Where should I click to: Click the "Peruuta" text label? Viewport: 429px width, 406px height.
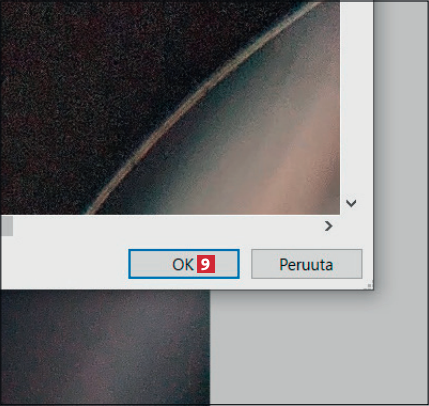tap(306, 265)
